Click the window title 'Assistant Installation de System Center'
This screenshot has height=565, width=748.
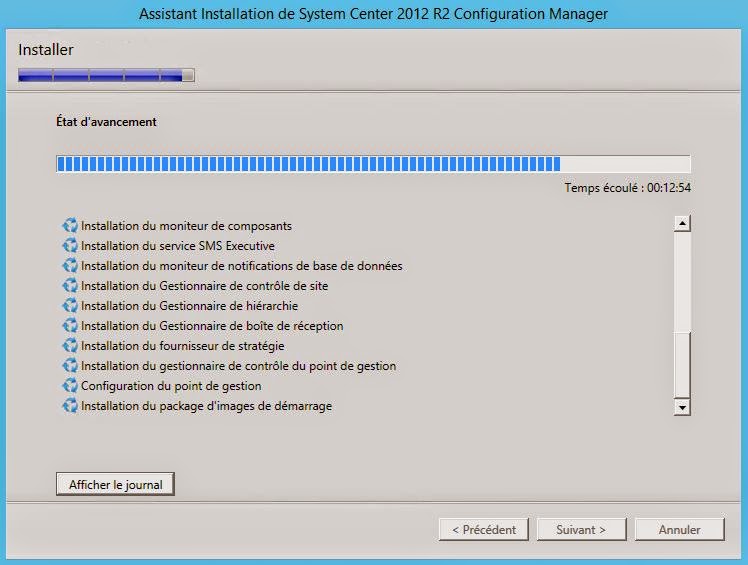(374, 14)
